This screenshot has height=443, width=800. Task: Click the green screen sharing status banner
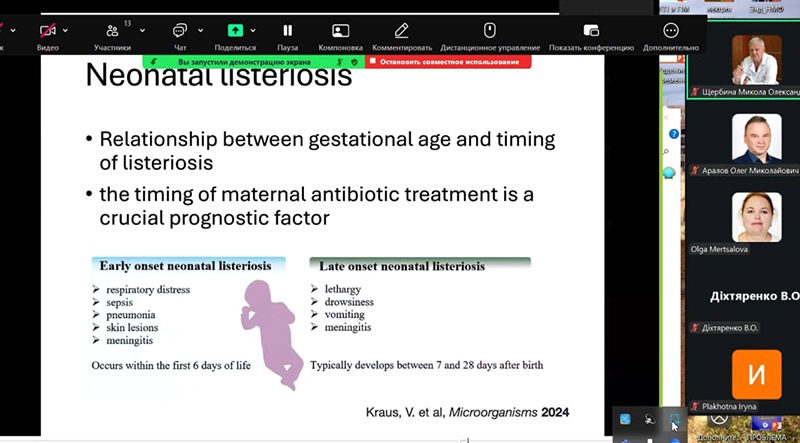coord(253,62)
